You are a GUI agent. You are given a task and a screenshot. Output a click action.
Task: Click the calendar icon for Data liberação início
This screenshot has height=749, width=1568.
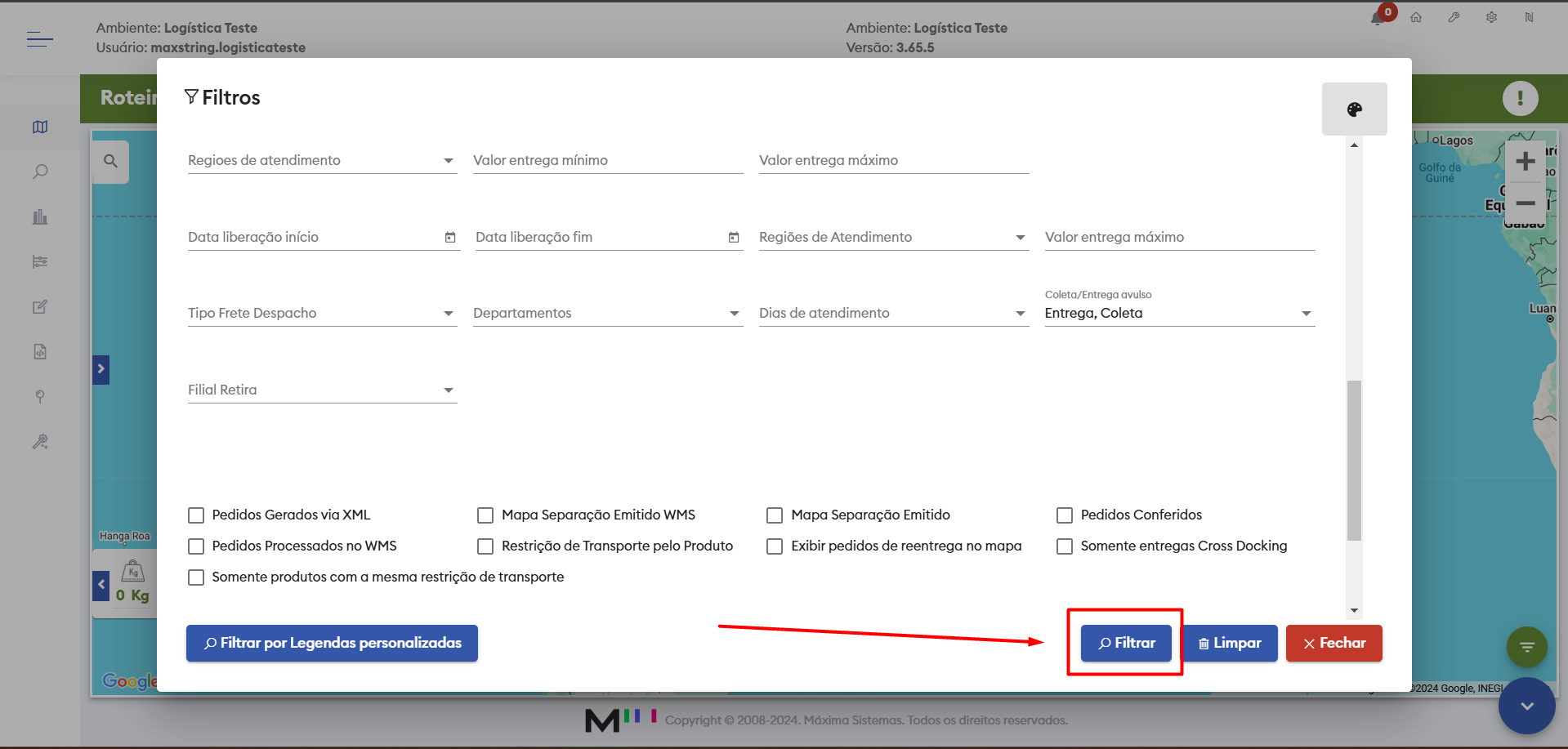coord(450,238)
